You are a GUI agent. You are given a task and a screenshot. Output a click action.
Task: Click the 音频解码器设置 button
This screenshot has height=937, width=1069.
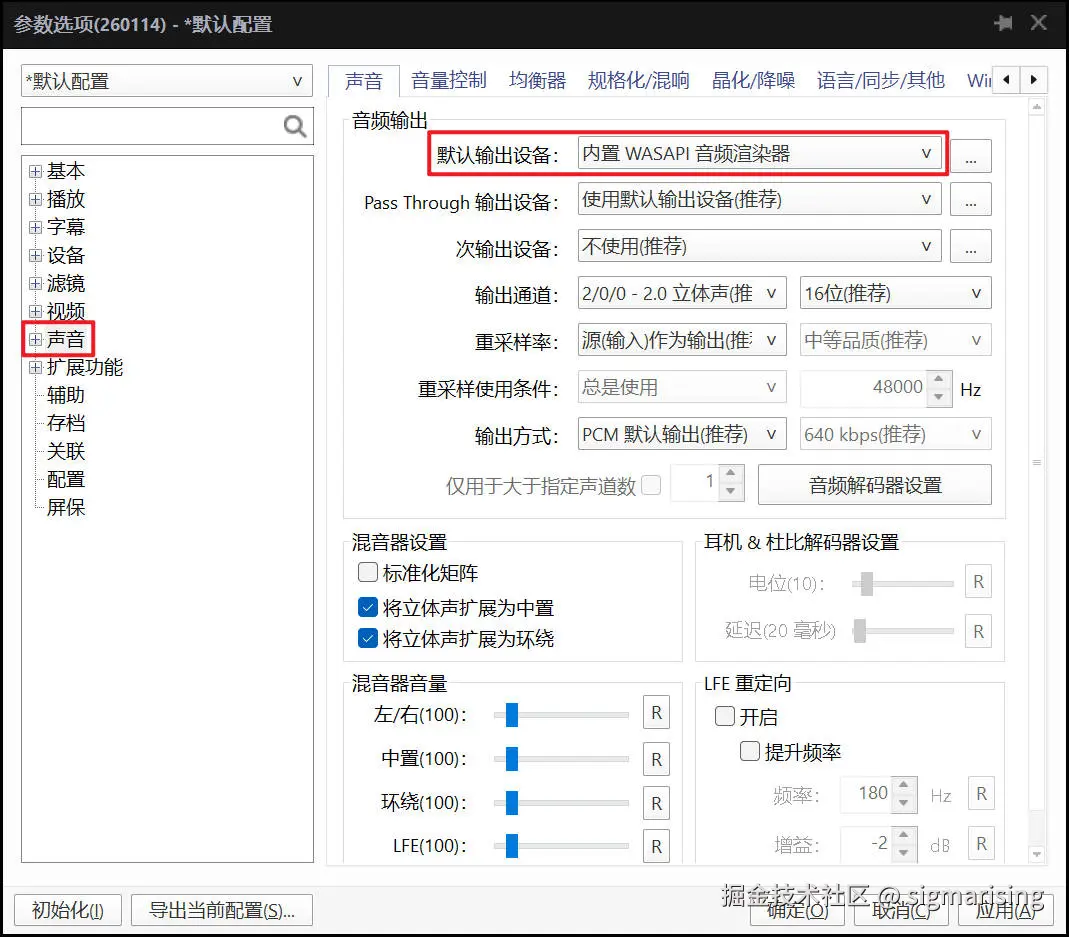click(x=875, y=485)
